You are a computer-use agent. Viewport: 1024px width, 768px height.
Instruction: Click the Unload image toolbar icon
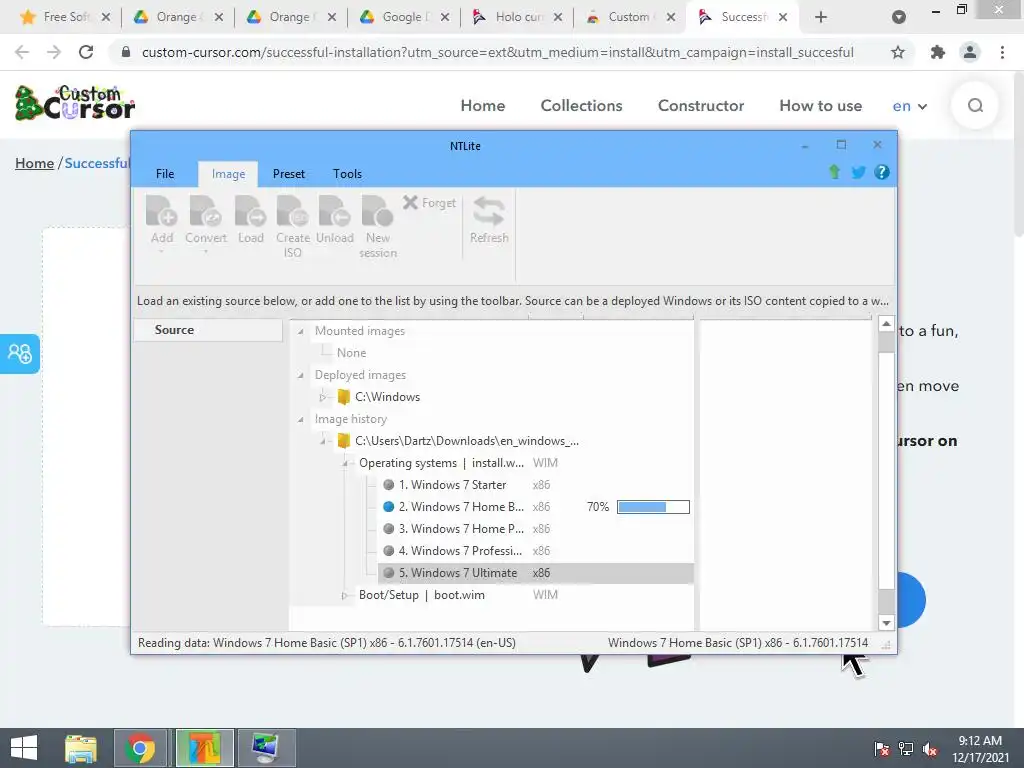[x=334, y=220]
